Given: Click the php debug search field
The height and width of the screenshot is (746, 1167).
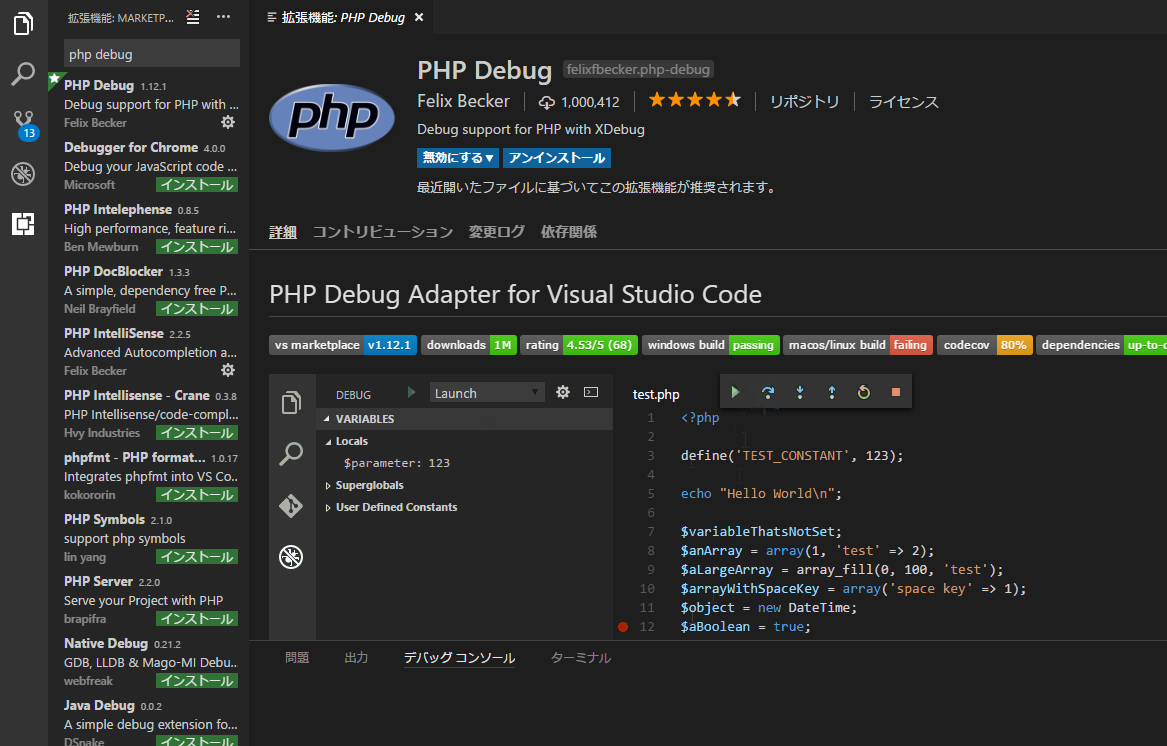Looking at the screenshot, I should click(152, 54).
